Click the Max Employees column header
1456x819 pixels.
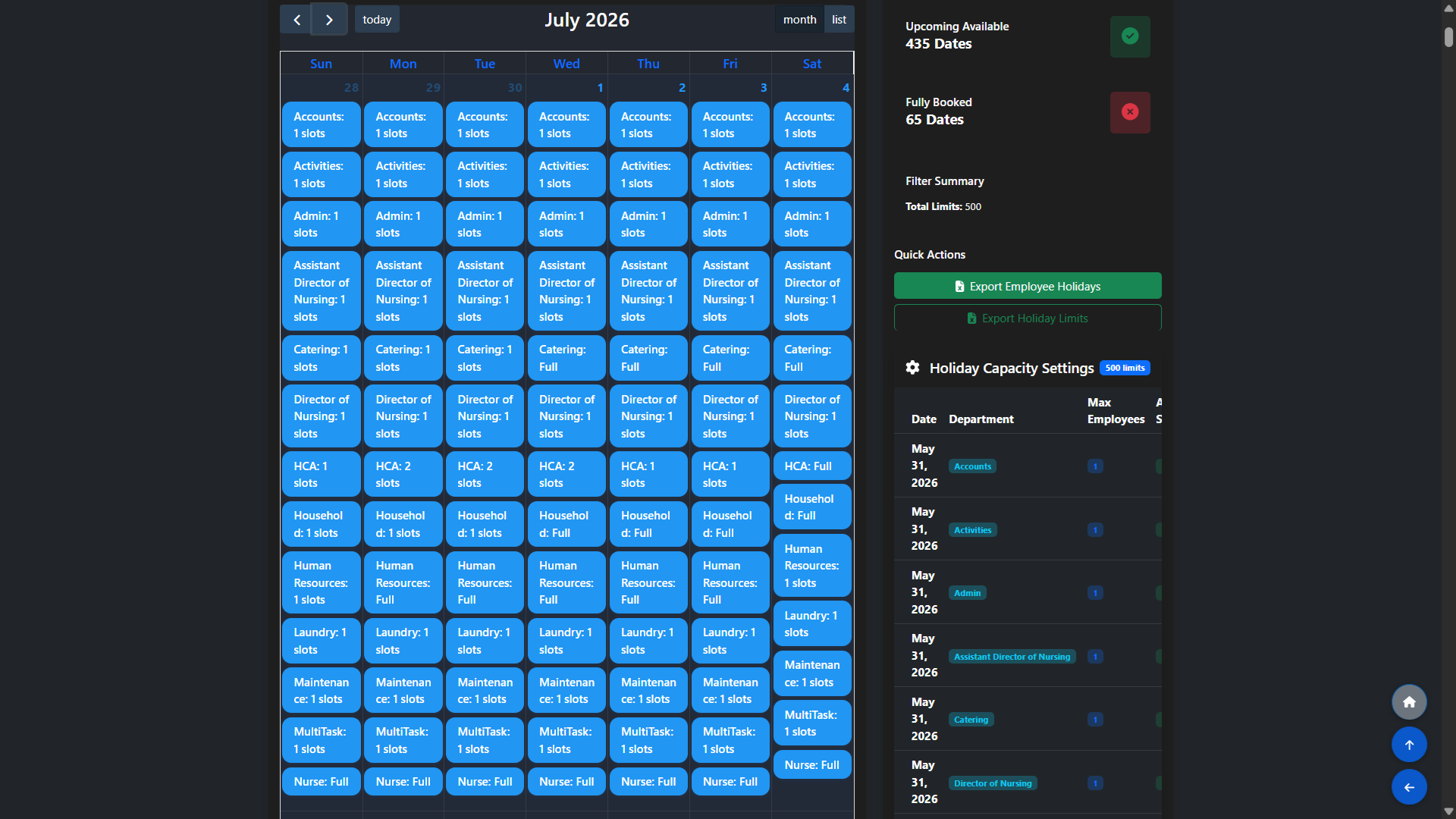tap(1116, 411)
